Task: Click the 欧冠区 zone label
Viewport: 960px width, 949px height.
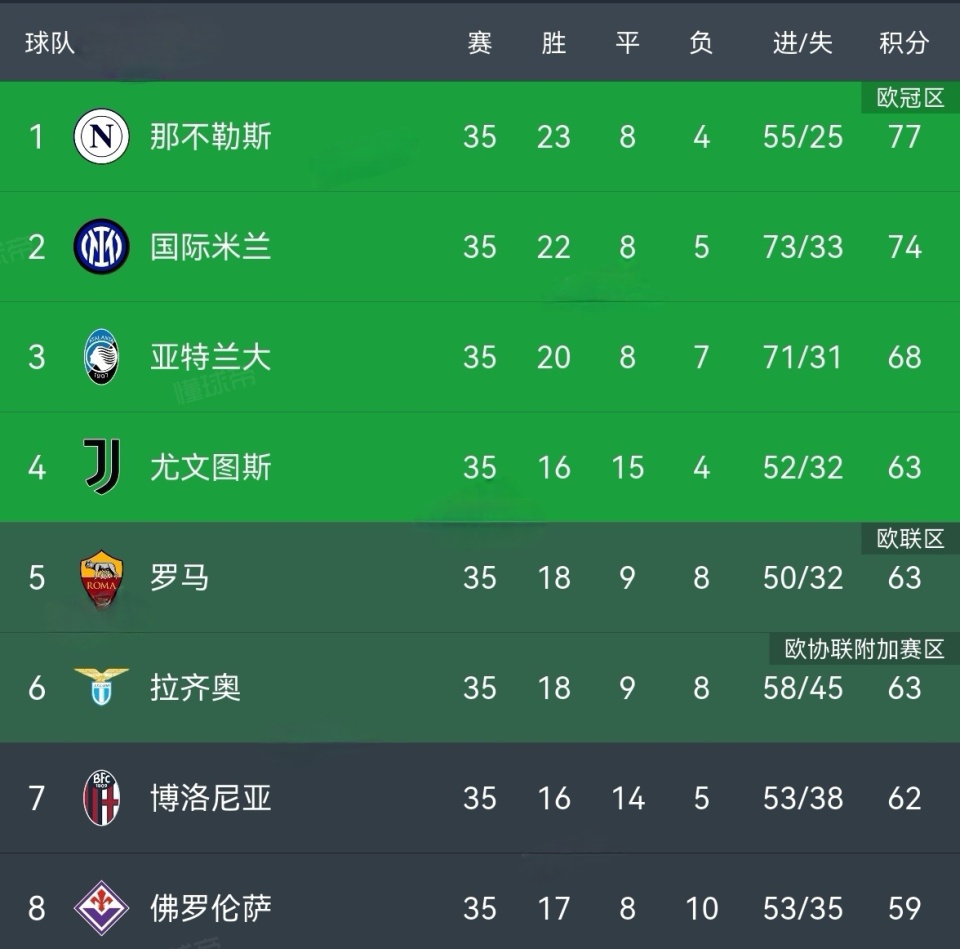Action: [910, 98]
